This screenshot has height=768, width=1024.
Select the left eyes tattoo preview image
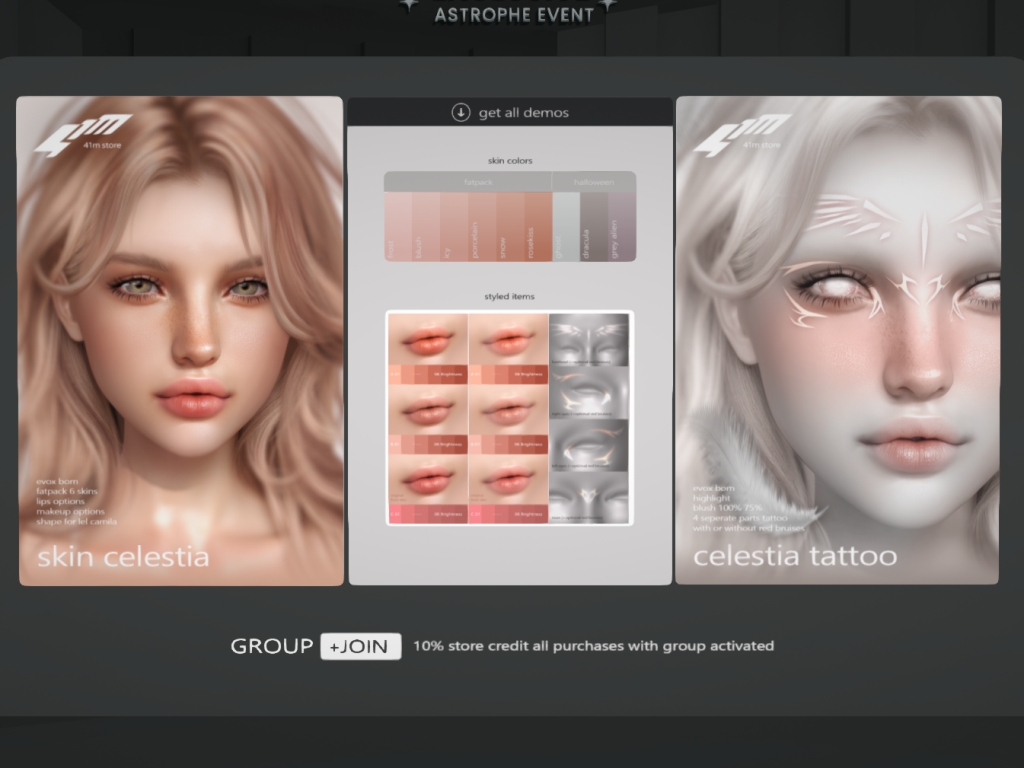590,445
